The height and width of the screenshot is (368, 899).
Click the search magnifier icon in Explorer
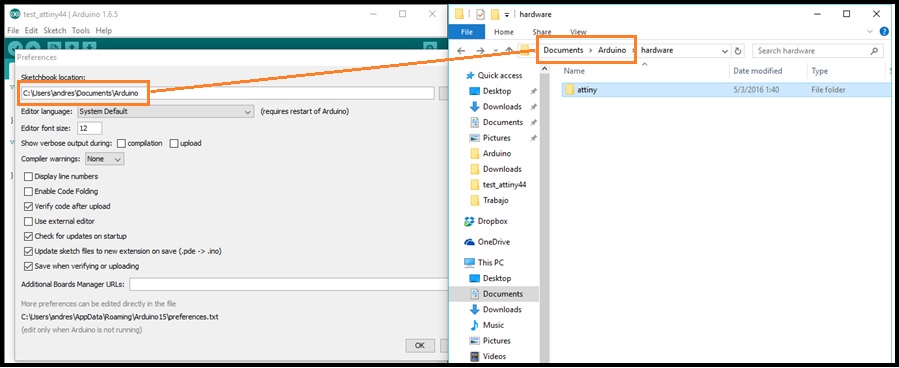click(874, 50)
